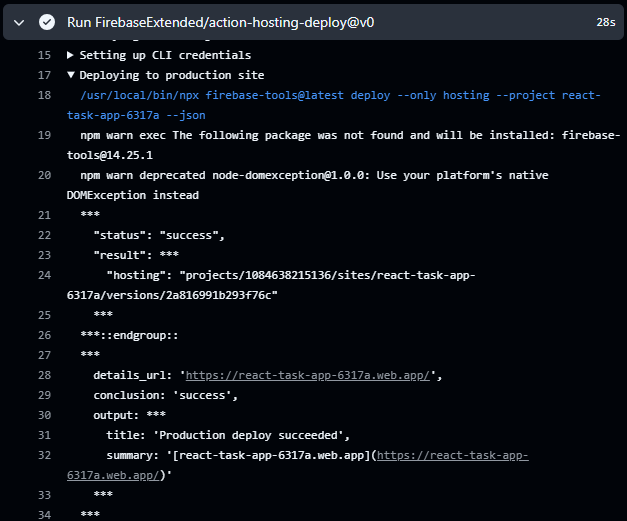Click the Setting up CLI credentials text

click(x=165, y=55)
